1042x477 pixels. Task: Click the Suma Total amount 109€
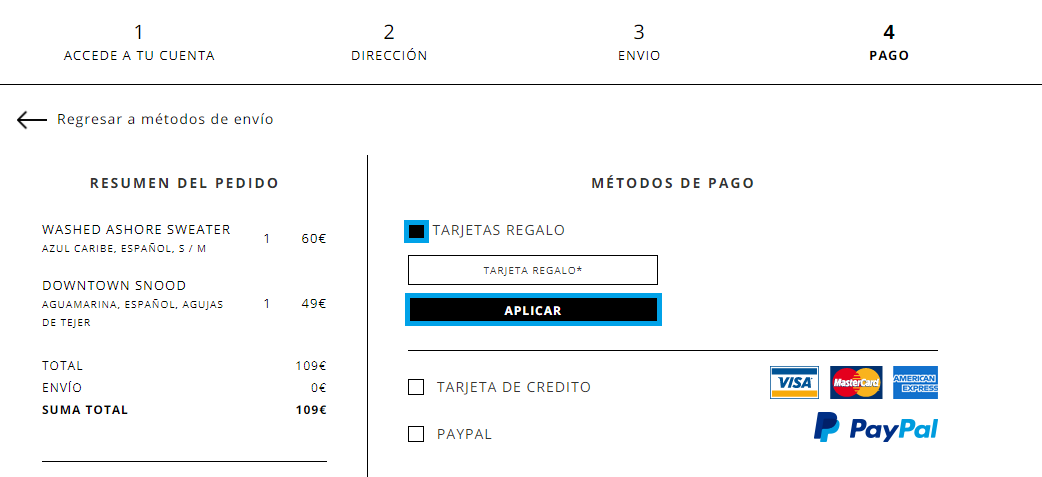311,410
